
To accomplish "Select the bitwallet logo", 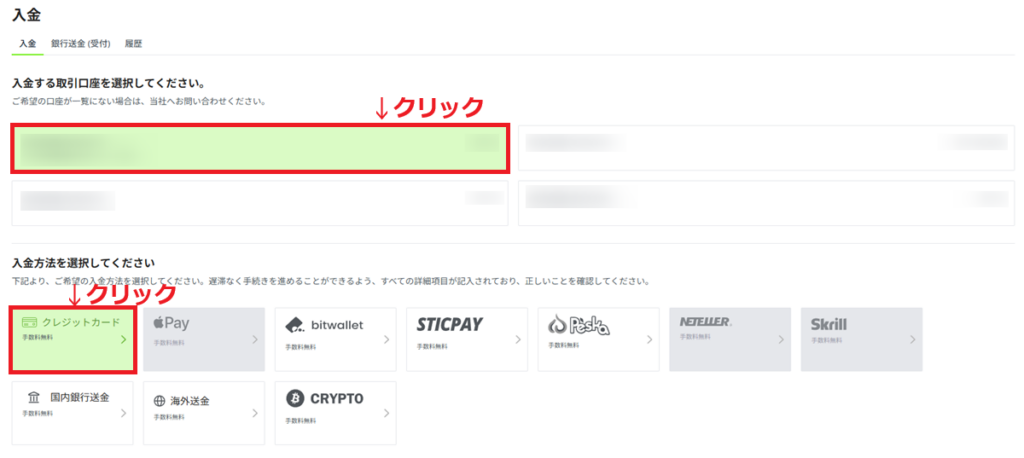I will 325,325.
